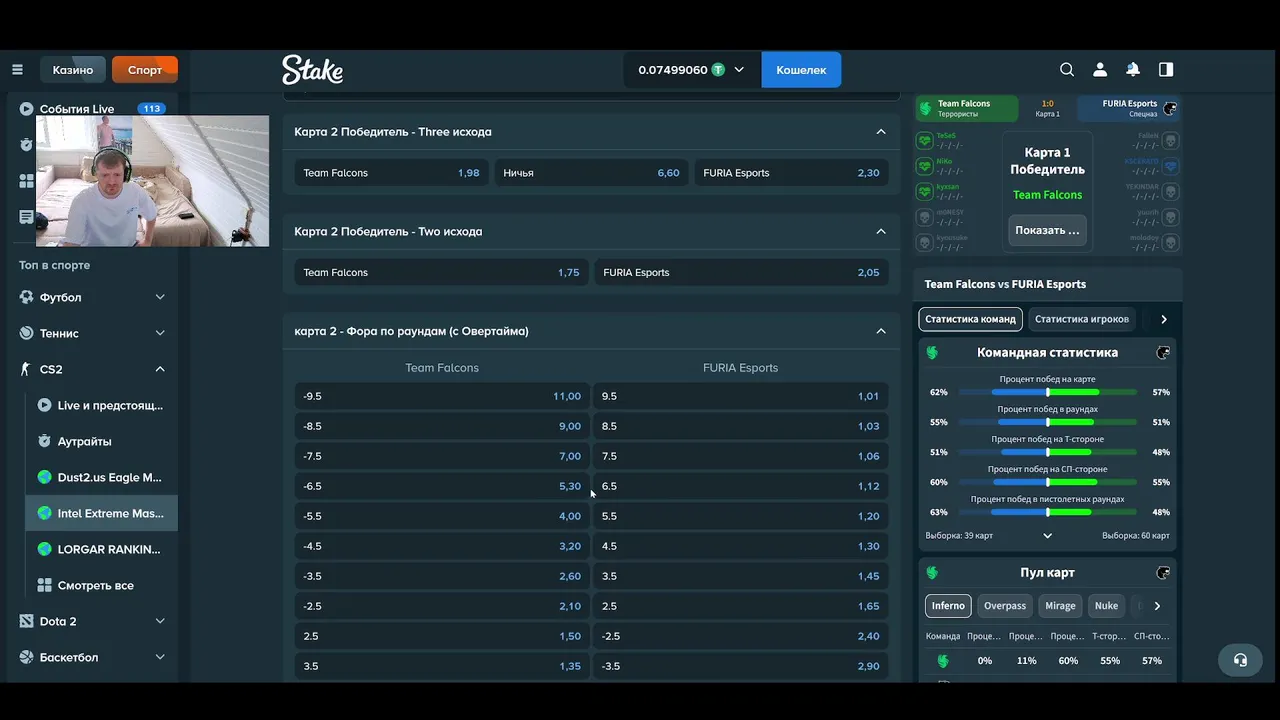Select Nuke map tab
The height and width of the screenshot is (720, 1280).
tap(1106, 606)
